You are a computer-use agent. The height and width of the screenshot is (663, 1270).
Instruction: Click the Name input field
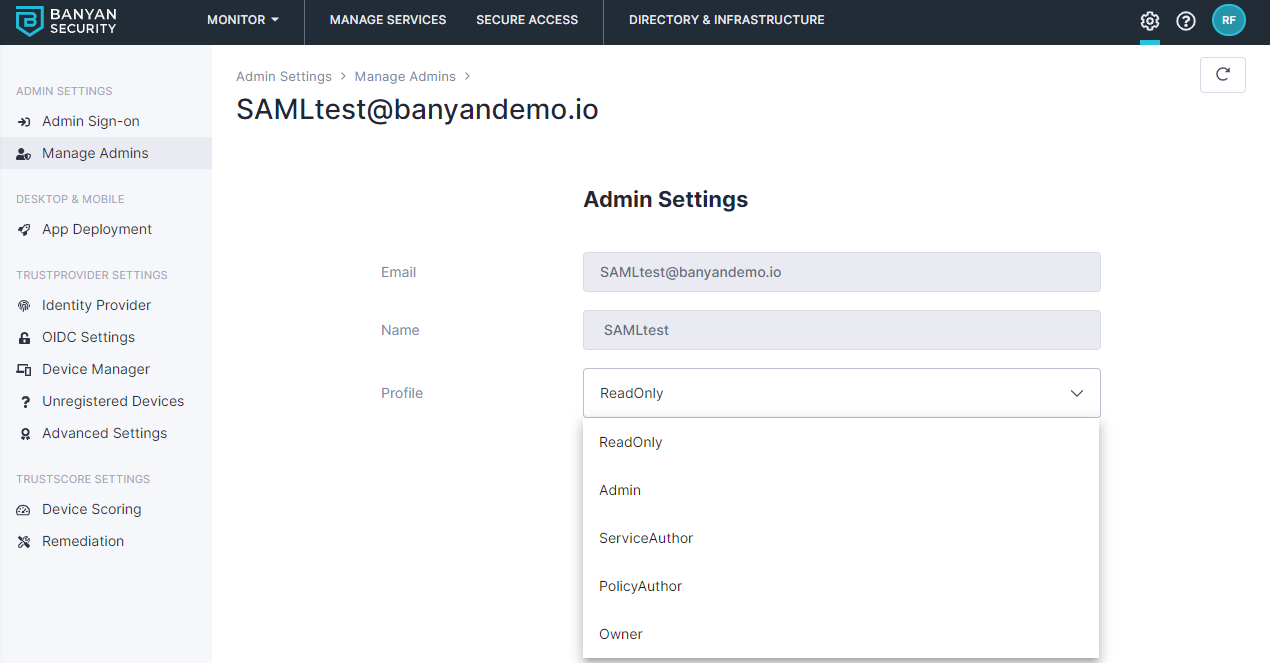pos(841,330)
